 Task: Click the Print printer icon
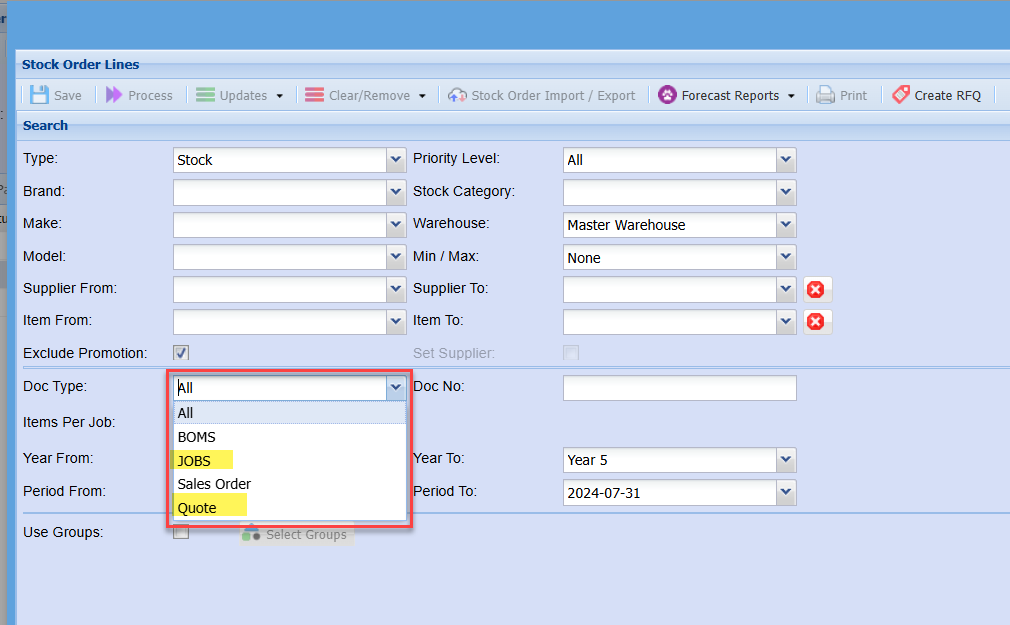coord(825,95)
